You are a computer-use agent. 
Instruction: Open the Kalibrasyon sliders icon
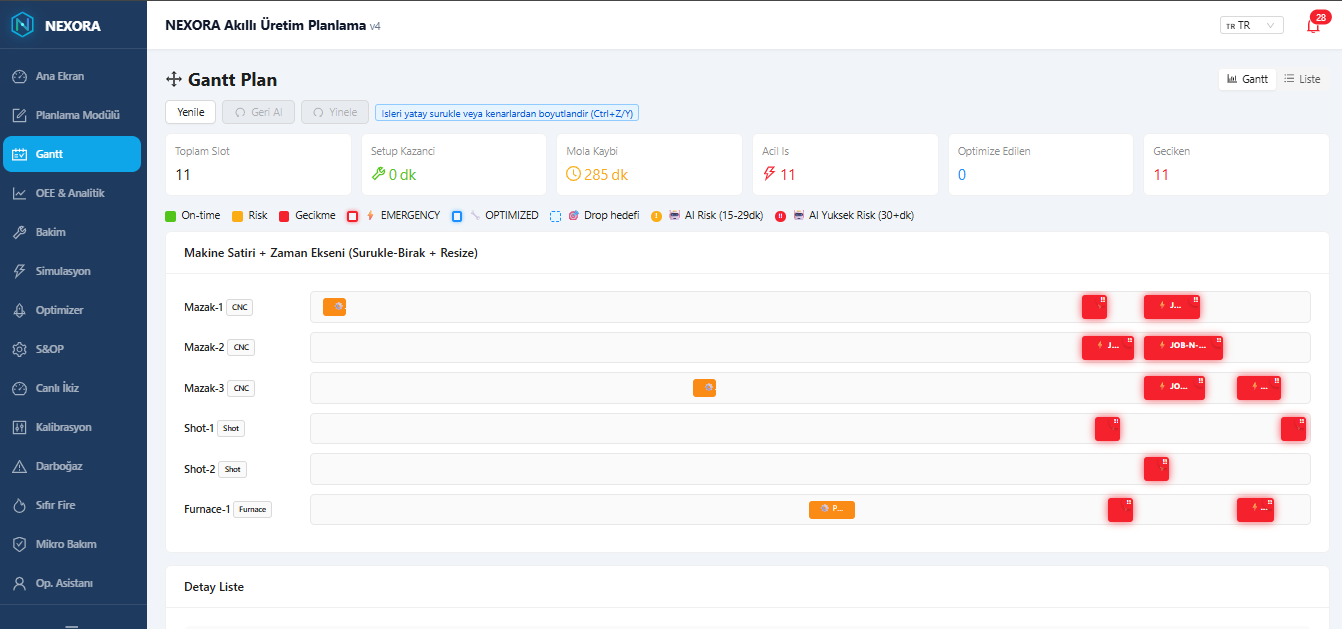19,427
